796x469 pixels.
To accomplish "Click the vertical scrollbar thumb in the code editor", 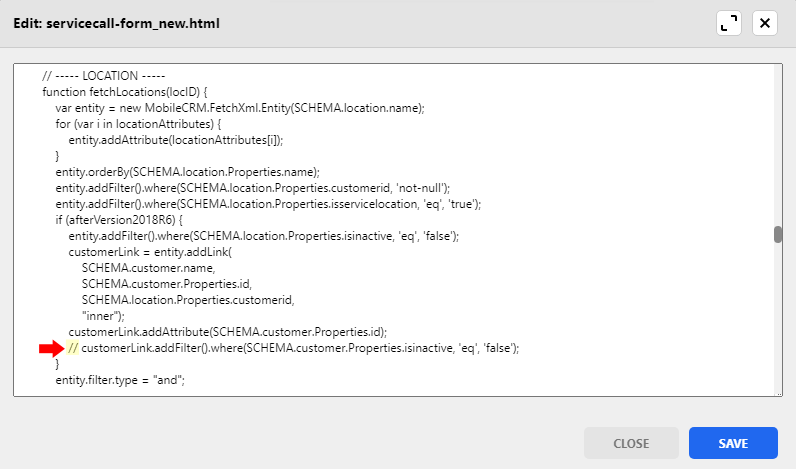I will point(777,235).
